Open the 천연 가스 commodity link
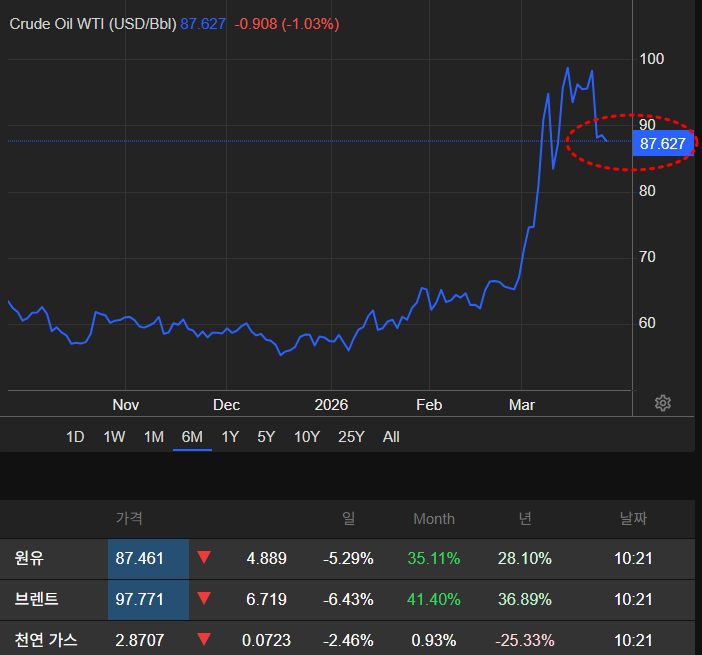 click(x=46, y=639)
